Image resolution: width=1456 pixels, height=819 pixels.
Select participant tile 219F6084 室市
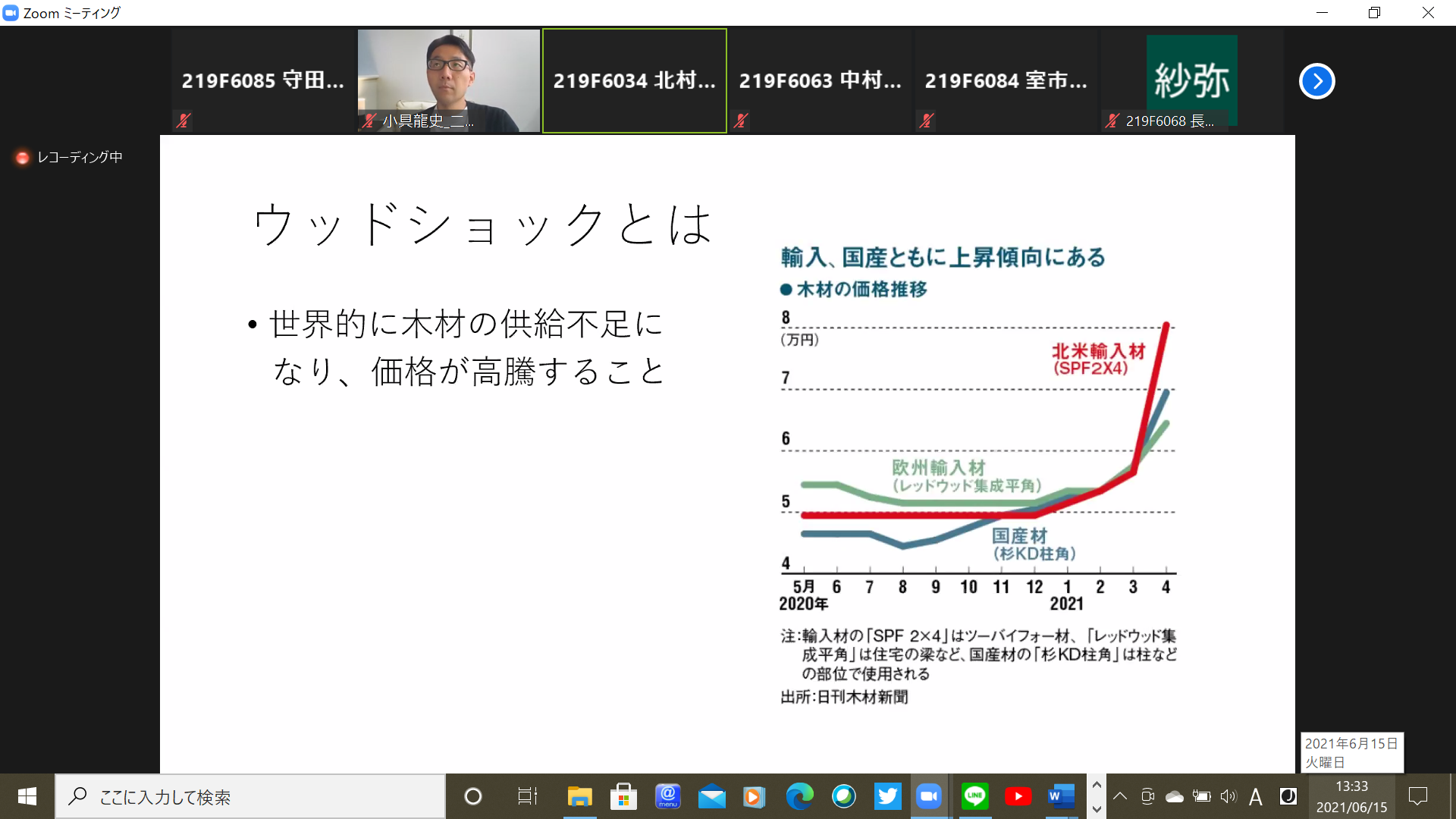[1006, 81]
